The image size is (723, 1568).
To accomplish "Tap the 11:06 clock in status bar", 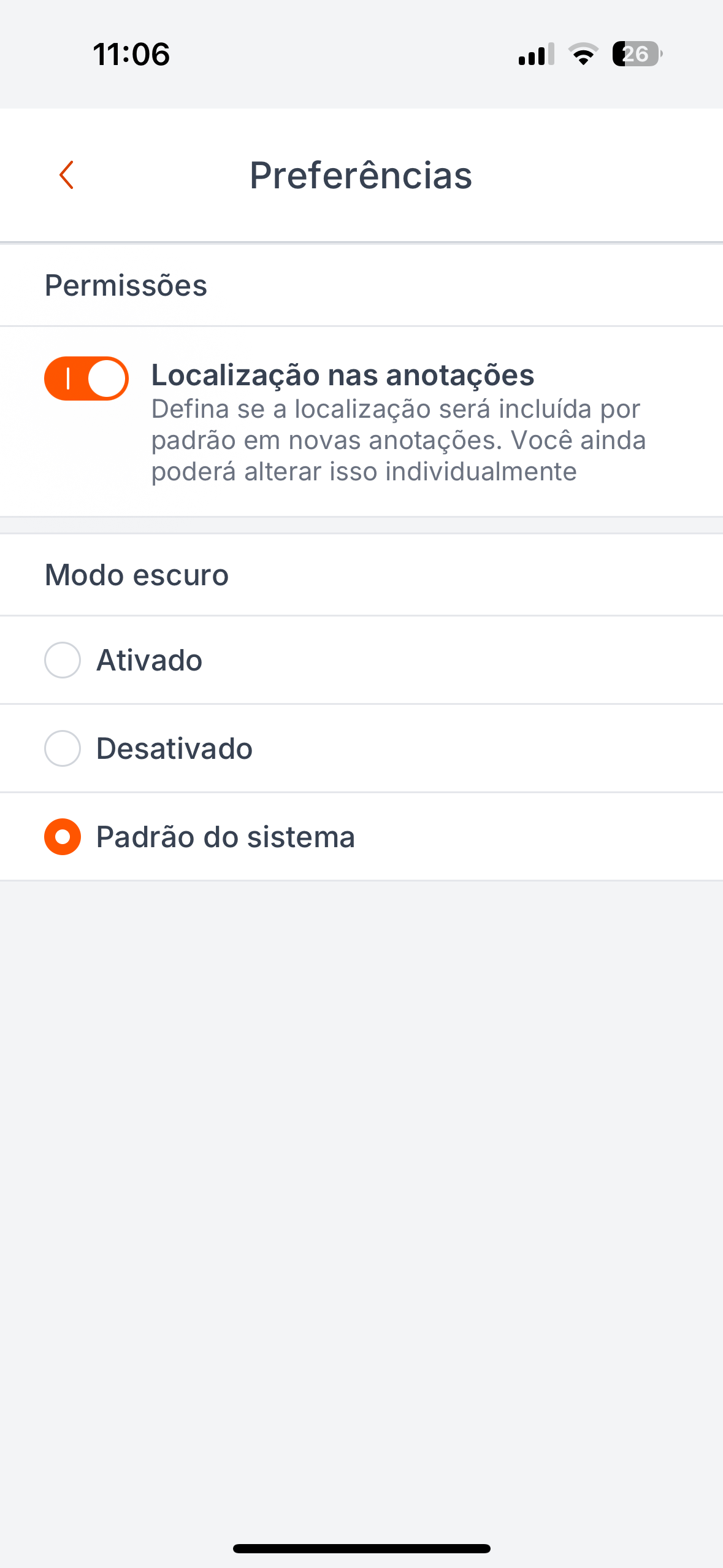I will [131, 54].
